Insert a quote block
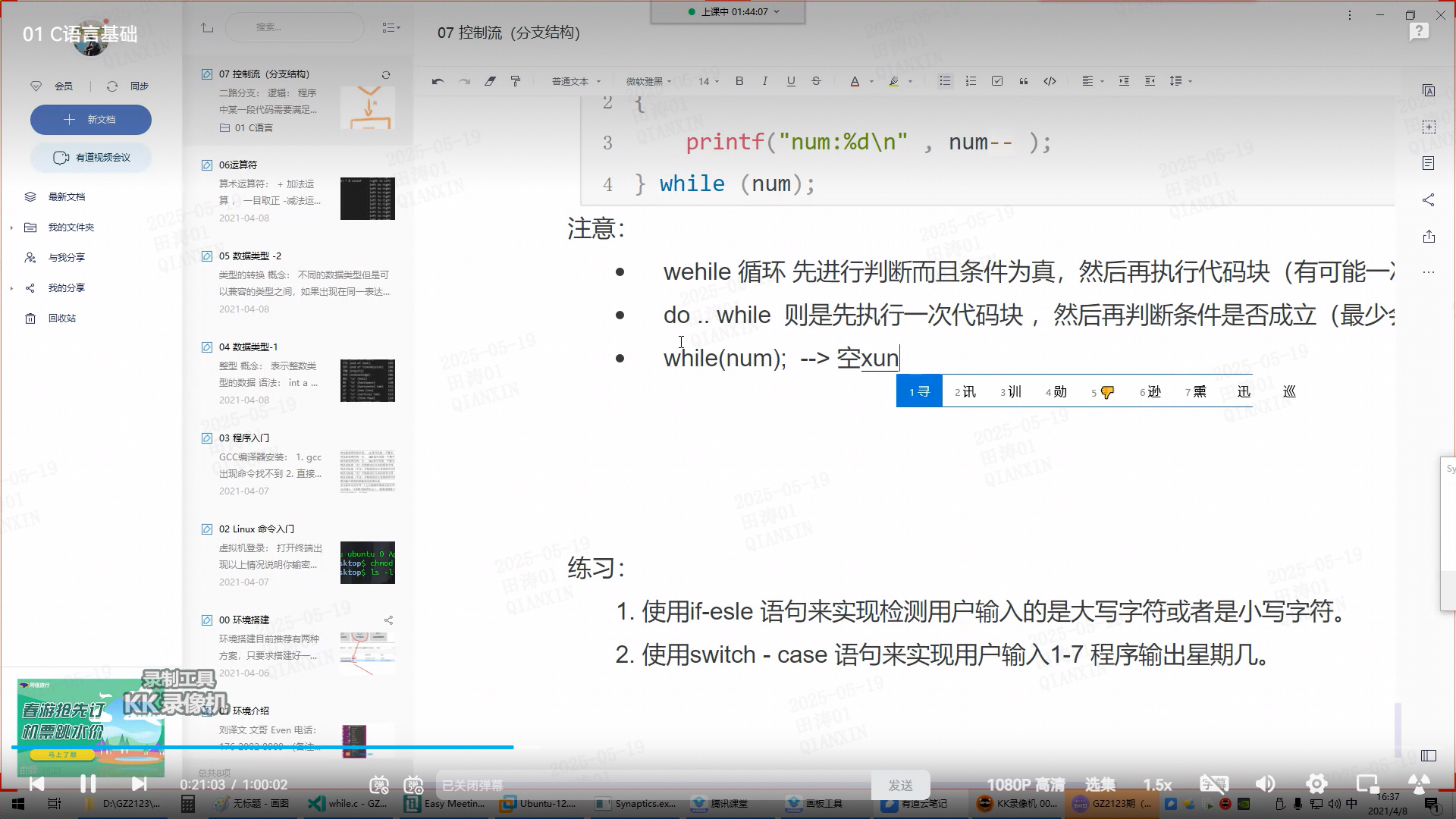The image size is (1456, 819). (1023, 81)
